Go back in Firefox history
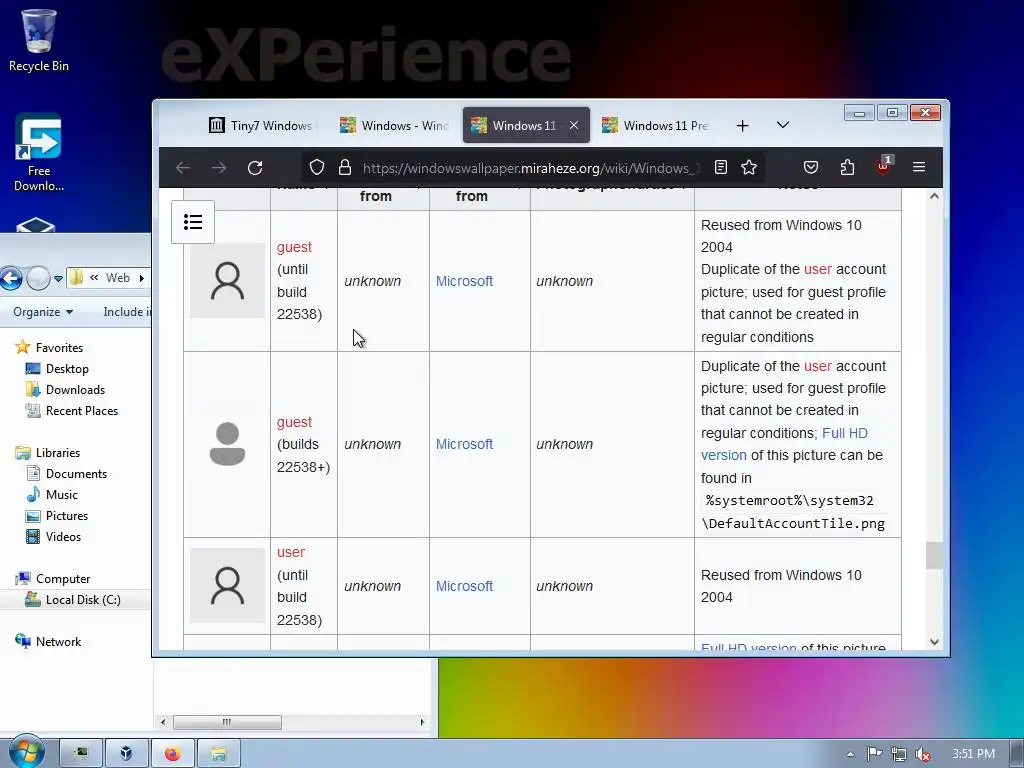Viewport: 1024px width, 768px height. [x=183, y=168]
